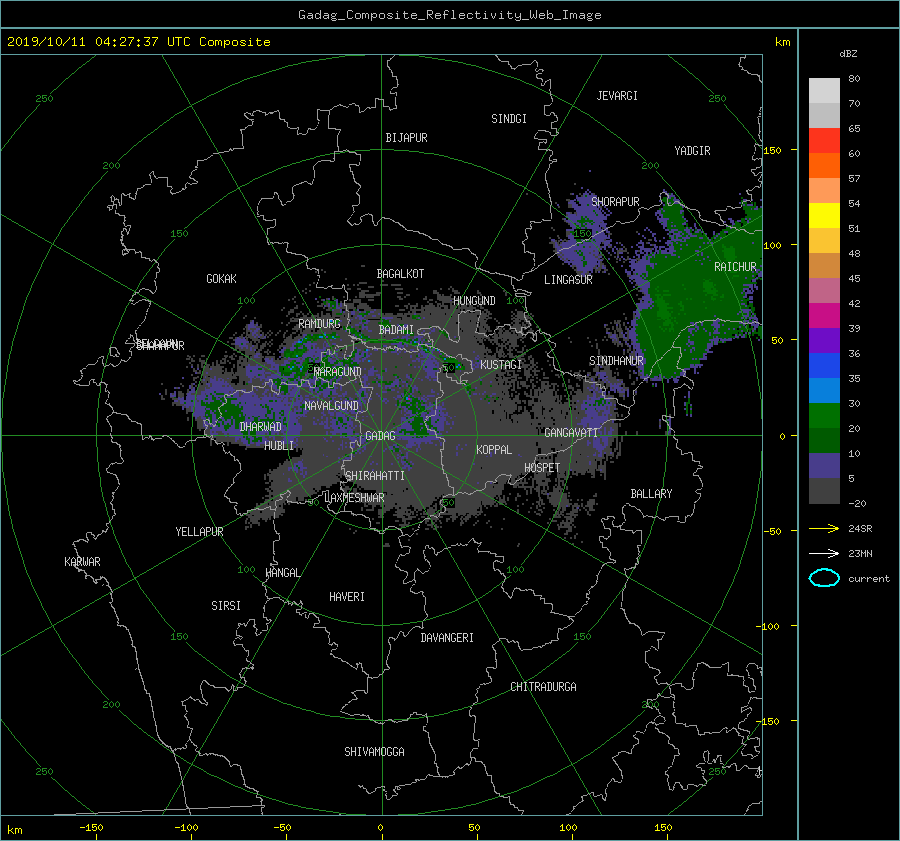
Task: Click the light gray 80 dBZ swatch
Action: [x=824, y=90]
